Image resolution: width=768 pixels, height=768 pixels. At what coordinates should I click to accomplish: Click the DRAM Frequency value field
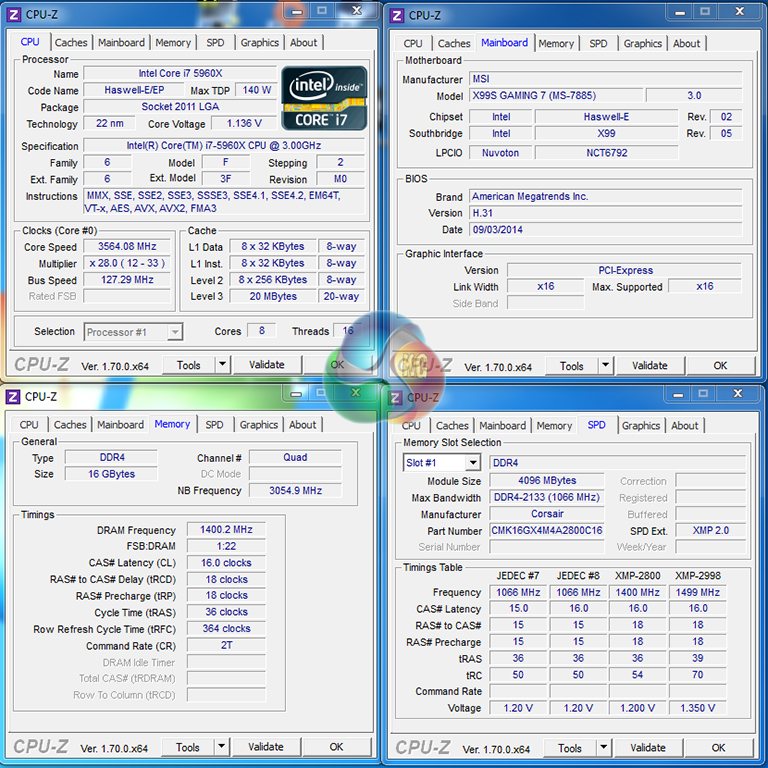pyautogui.click(x=226, y=530)
